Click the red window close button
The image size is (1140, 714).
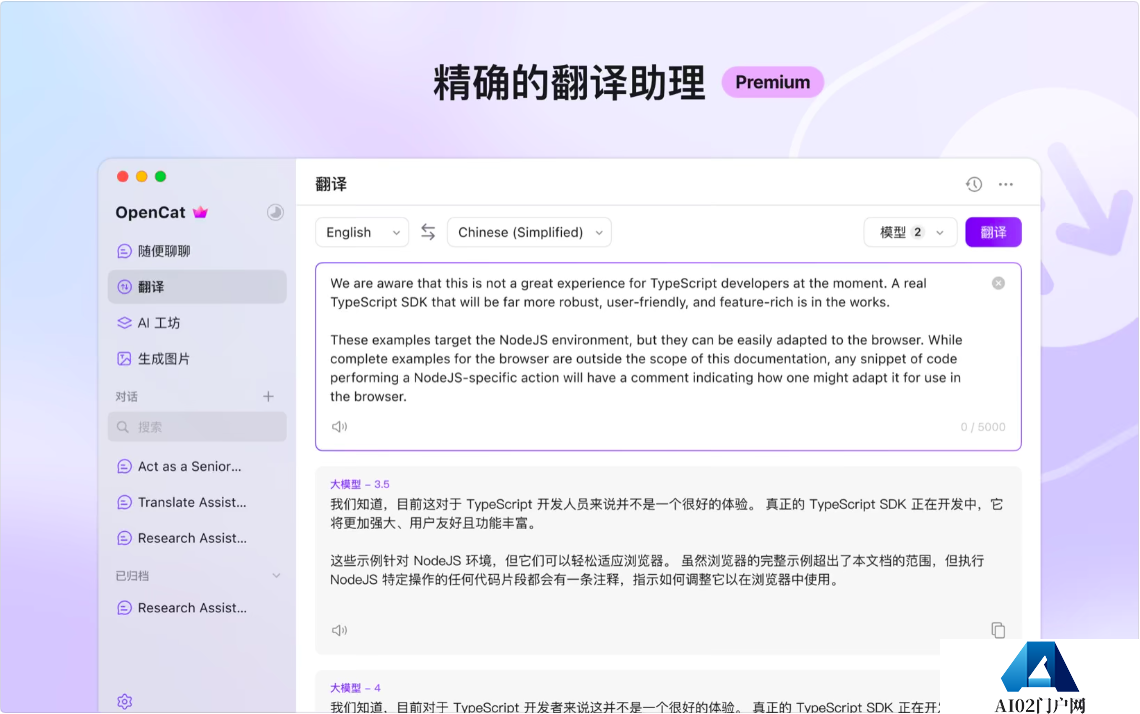pos(123,177)
